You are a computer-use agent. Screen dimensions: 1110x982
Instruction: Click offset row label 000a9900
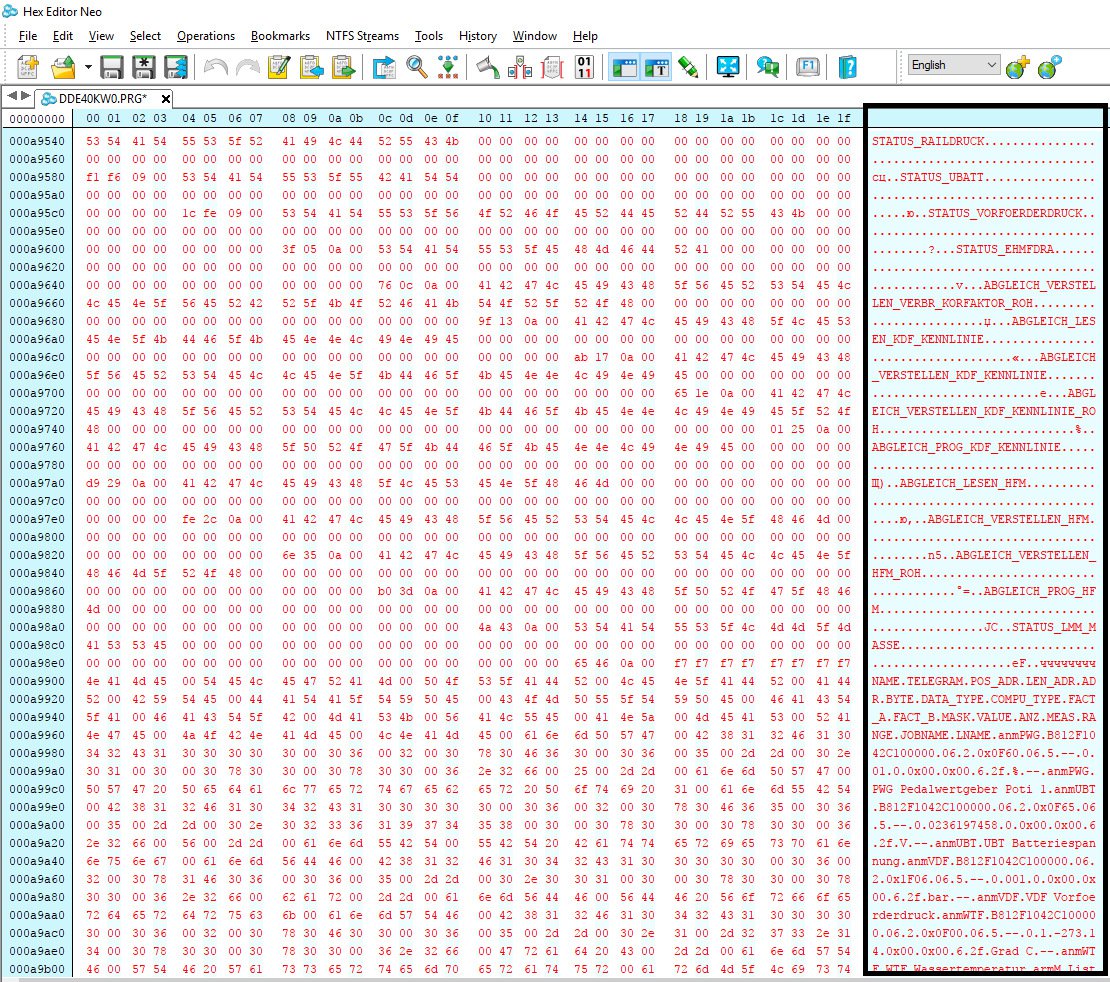(x=37, y=681)
